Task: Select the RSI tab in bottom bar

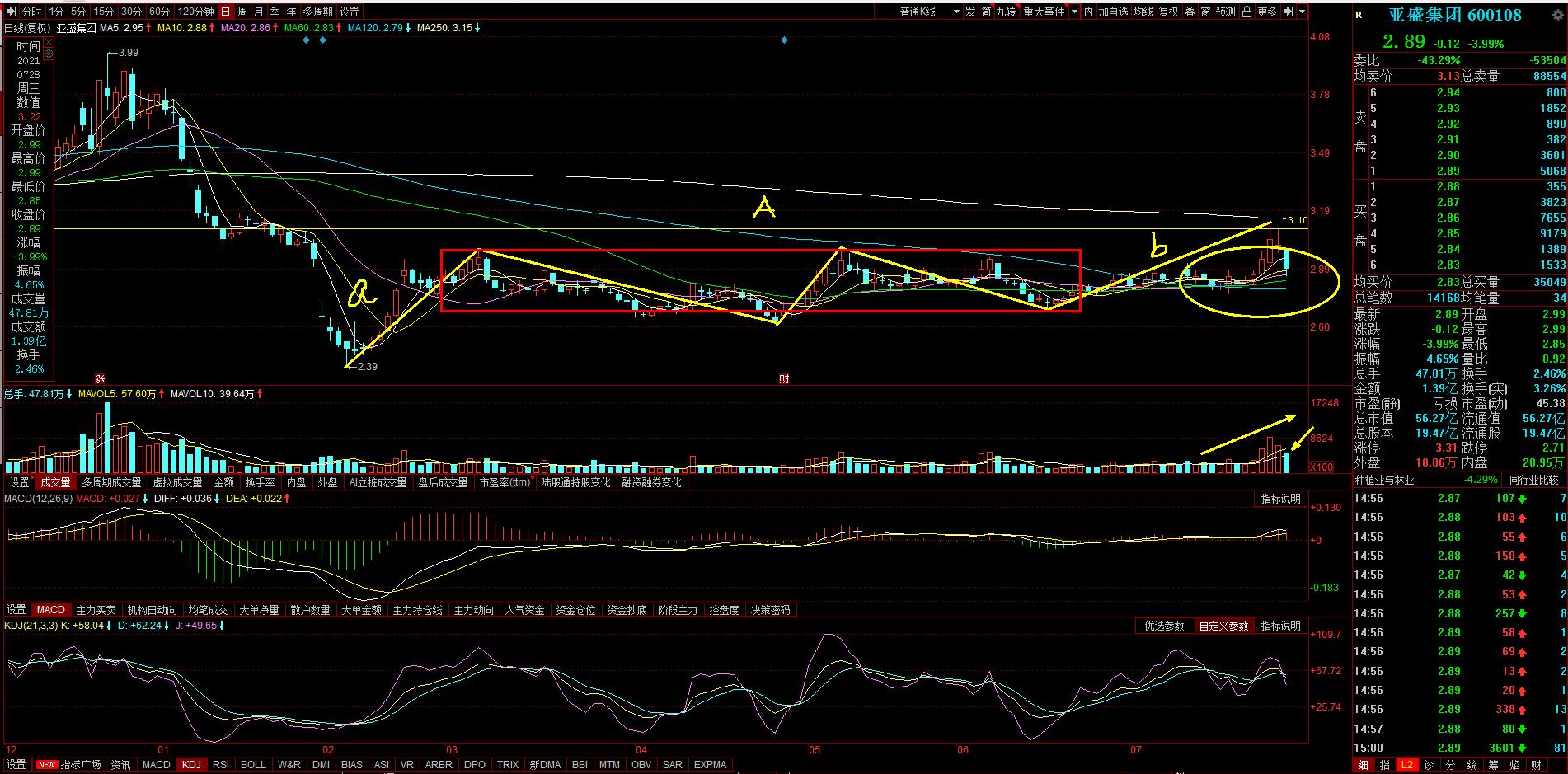Action: point(220,765)
